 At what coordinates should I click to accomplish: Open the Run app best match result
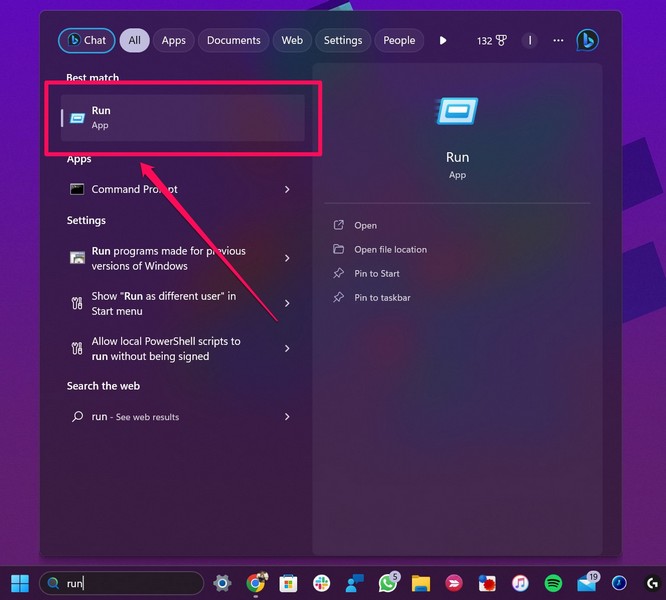tap(183, 117)
